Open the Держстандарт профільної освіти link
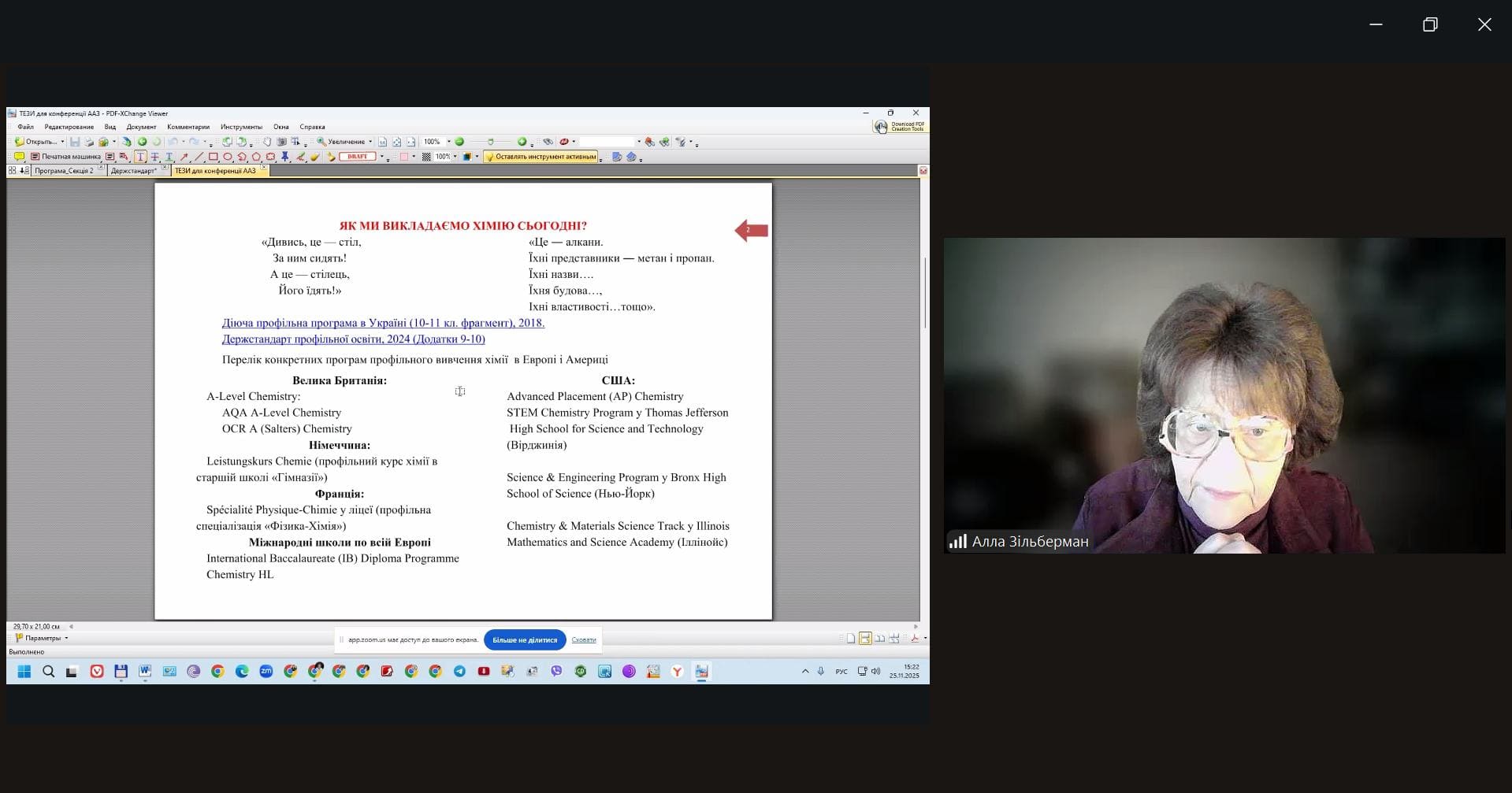Screen dimensions: 1512x793 point(353,339)
